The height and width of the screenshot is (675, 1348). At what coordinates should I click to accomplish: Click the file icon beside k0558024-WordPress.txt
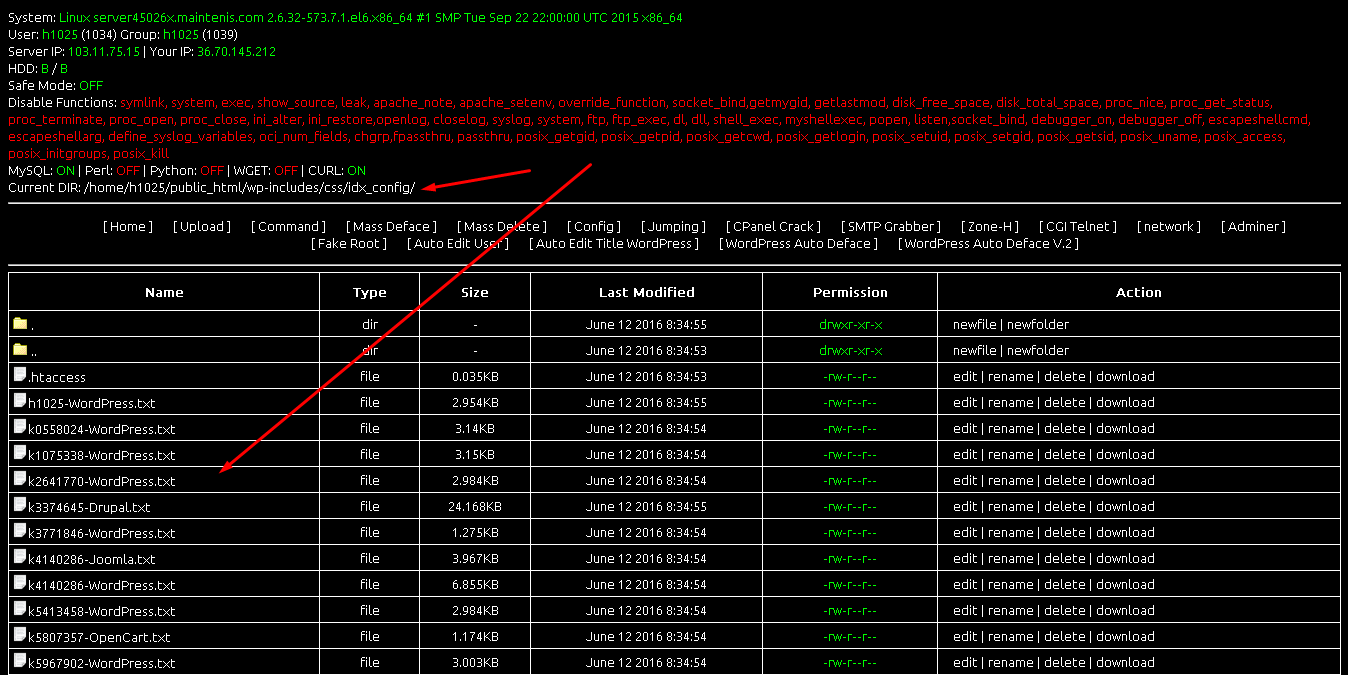20,428
